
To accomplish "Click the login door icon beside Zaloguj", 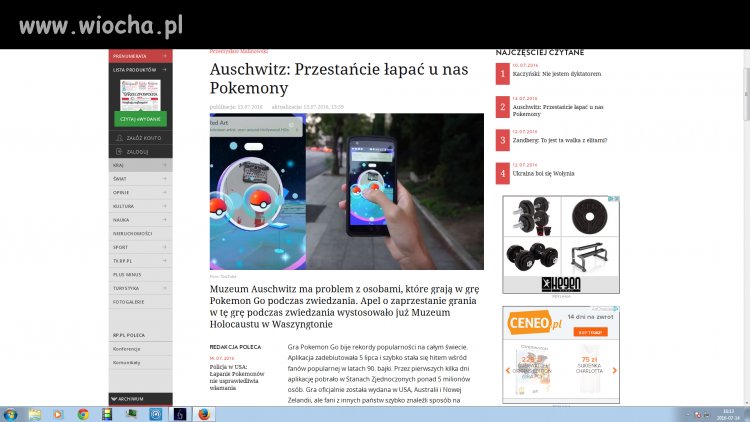I will tap(119, 152).
